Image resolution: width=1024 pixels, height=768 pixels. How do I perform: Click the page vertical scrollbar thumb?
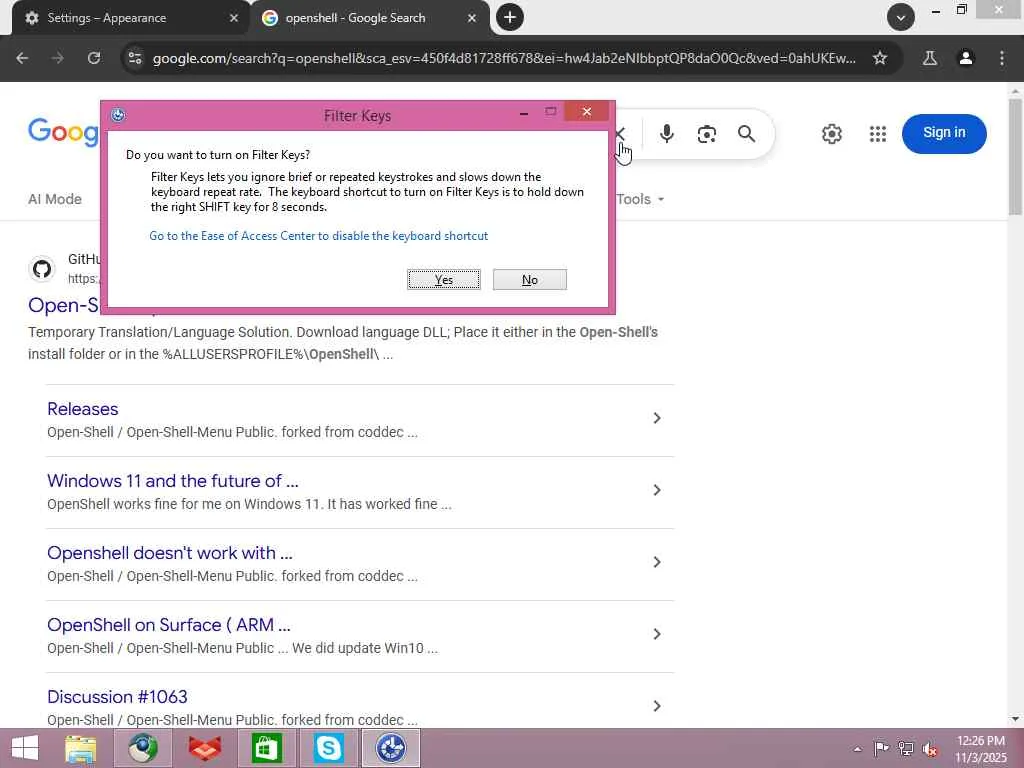1015,157
